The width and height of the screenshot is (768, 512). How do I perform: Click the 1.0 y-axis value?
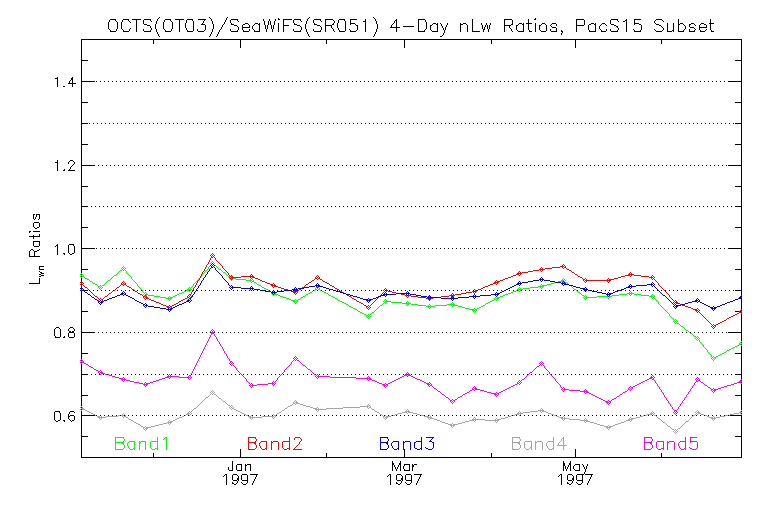65,249
